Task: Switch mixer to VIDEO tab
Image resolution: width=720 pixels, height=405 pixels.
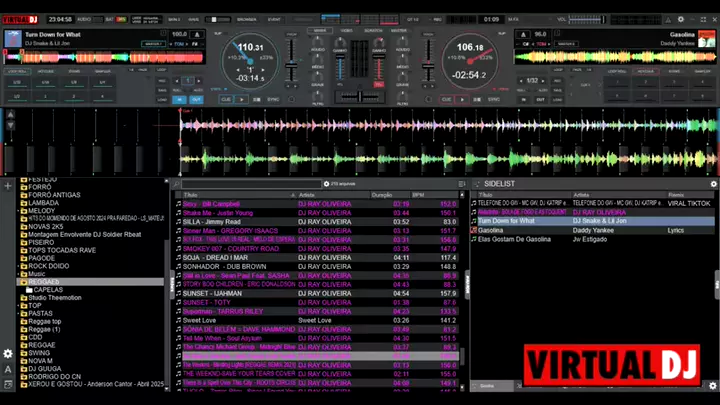Action: (347, 30)
